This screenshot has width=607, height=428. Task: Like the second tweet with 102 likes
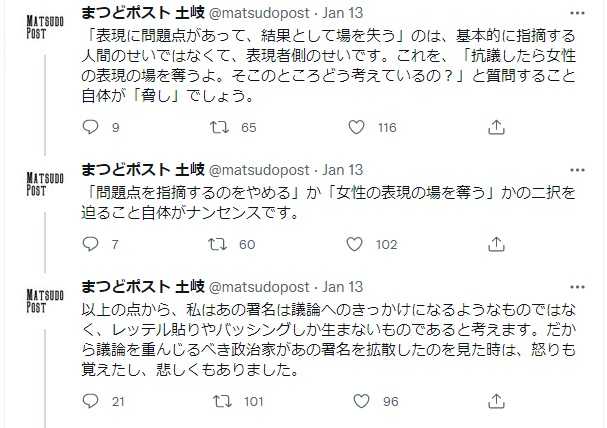[x=359, y=243]
